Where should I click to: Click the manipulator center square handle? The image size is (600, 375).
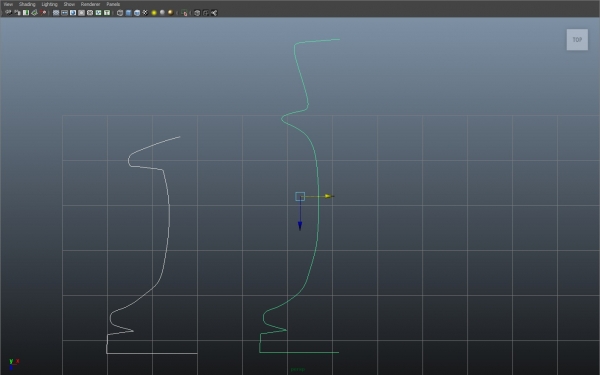(300, 196)
